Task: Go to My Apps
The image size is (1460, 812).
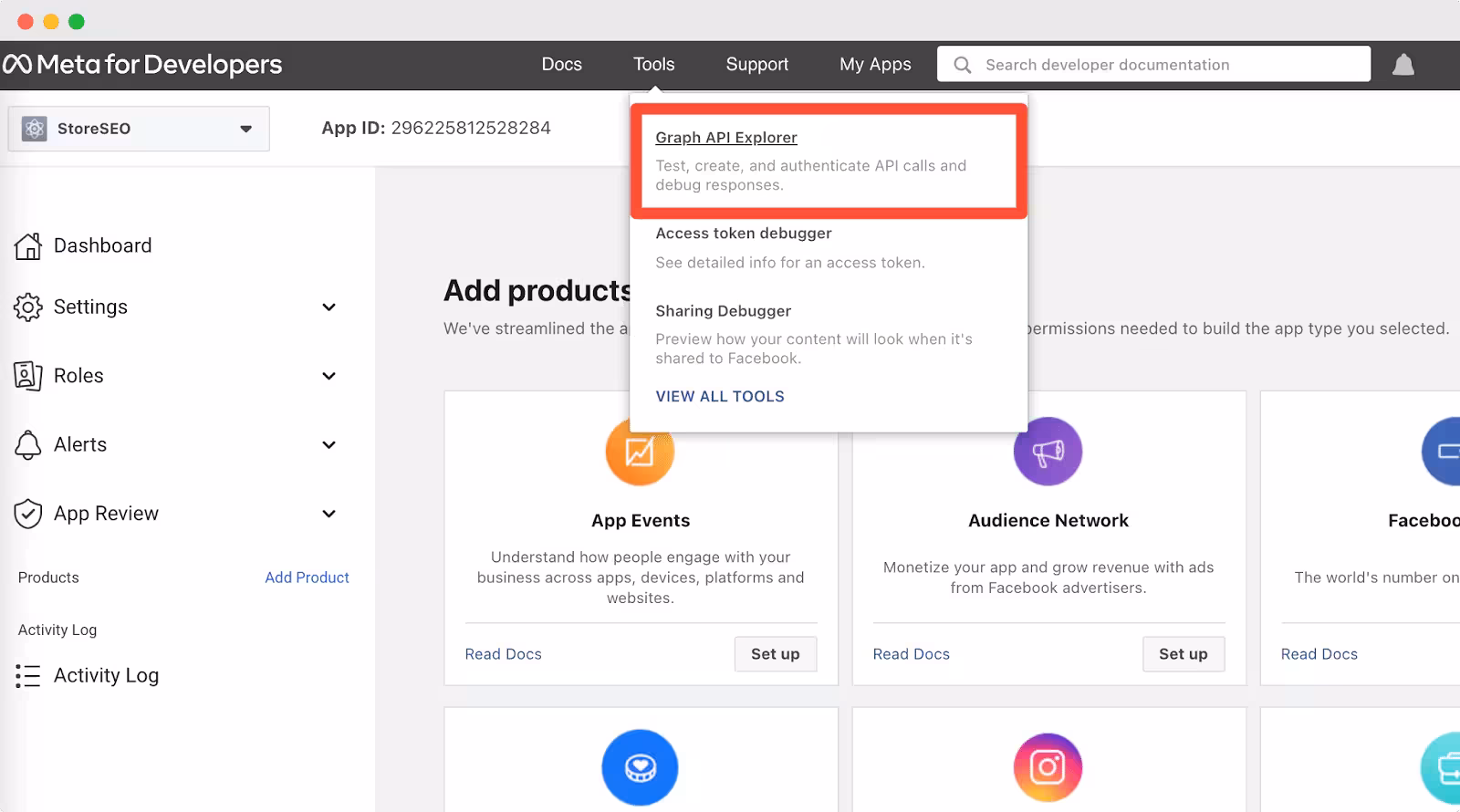Action: (876, 65)
